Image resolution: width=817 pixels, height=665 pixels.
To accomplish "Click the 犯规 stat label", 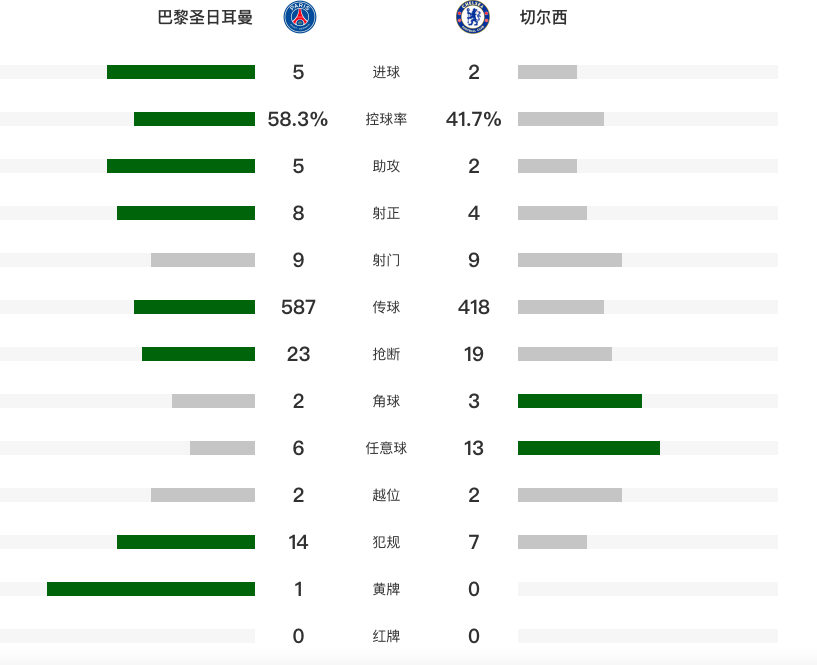I will pos(386,542).
